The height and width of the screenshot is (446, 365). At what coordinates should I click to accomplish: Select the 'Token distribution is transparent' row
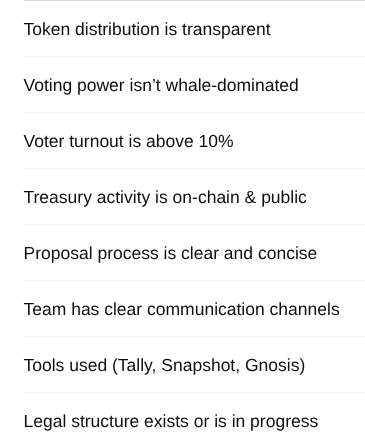click(194, 29)
